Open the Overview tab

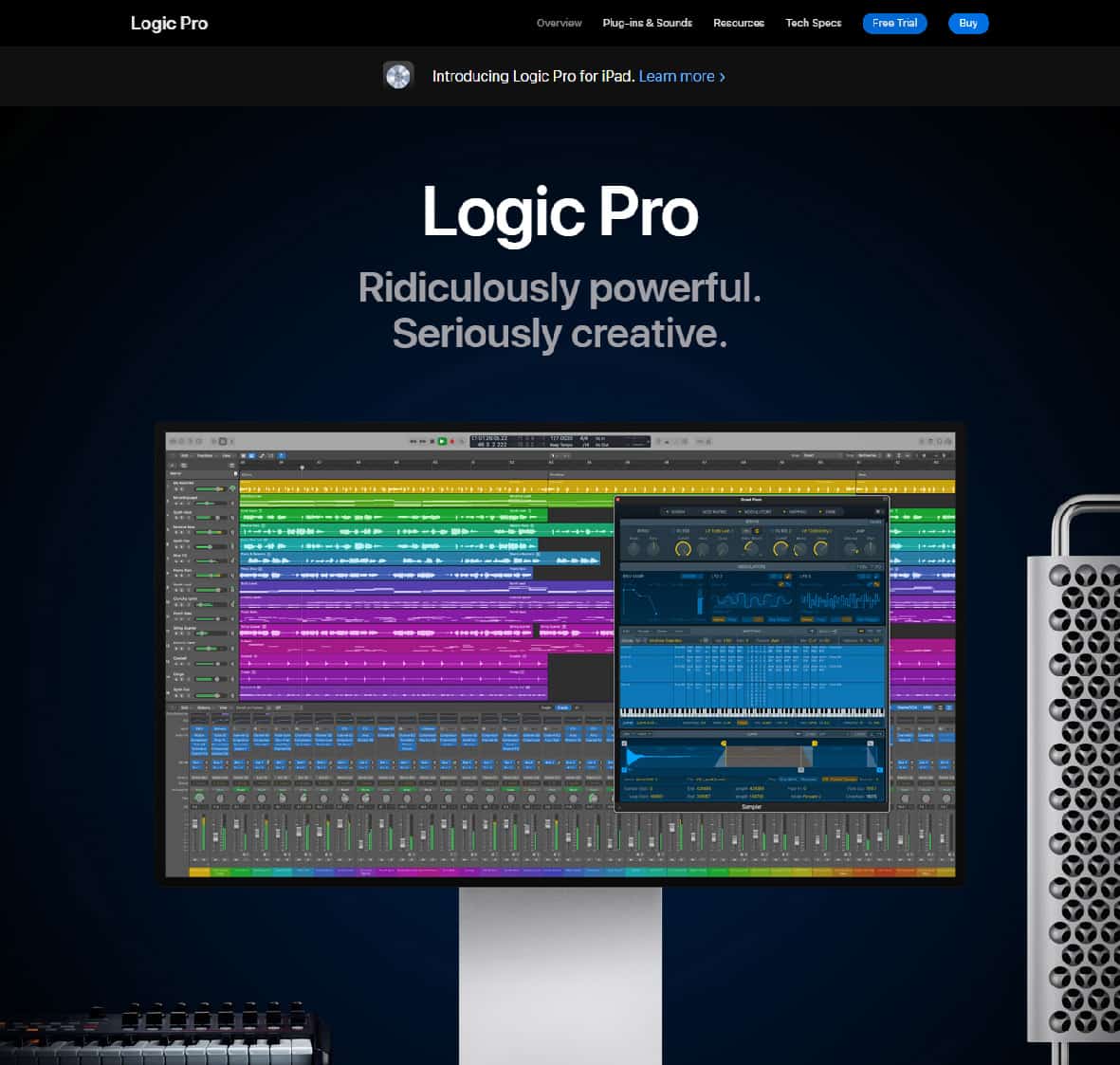tap(559, 23)
